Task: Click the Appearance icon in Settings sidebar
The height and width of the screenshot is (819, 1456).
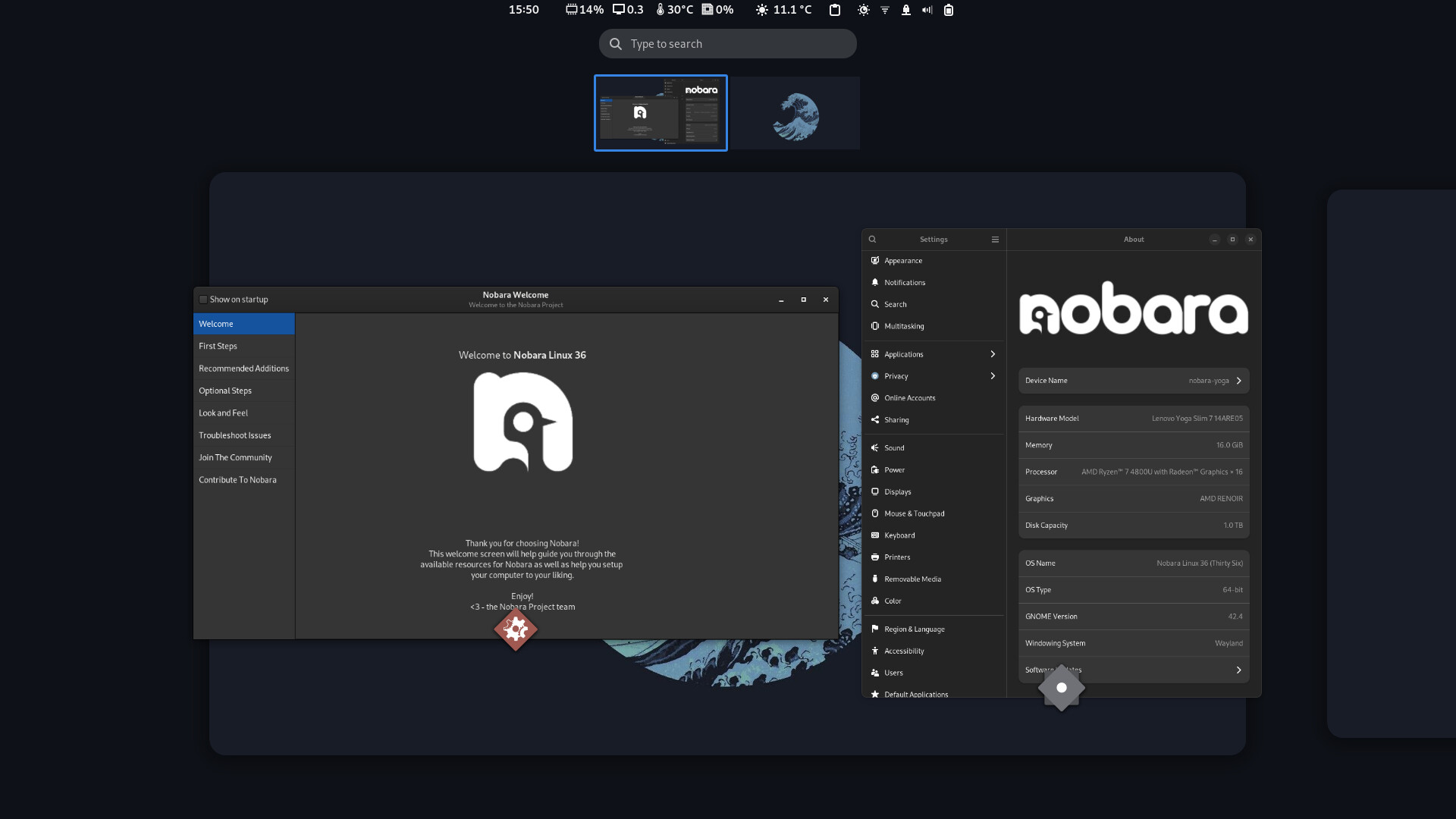Action: point(874,260)
